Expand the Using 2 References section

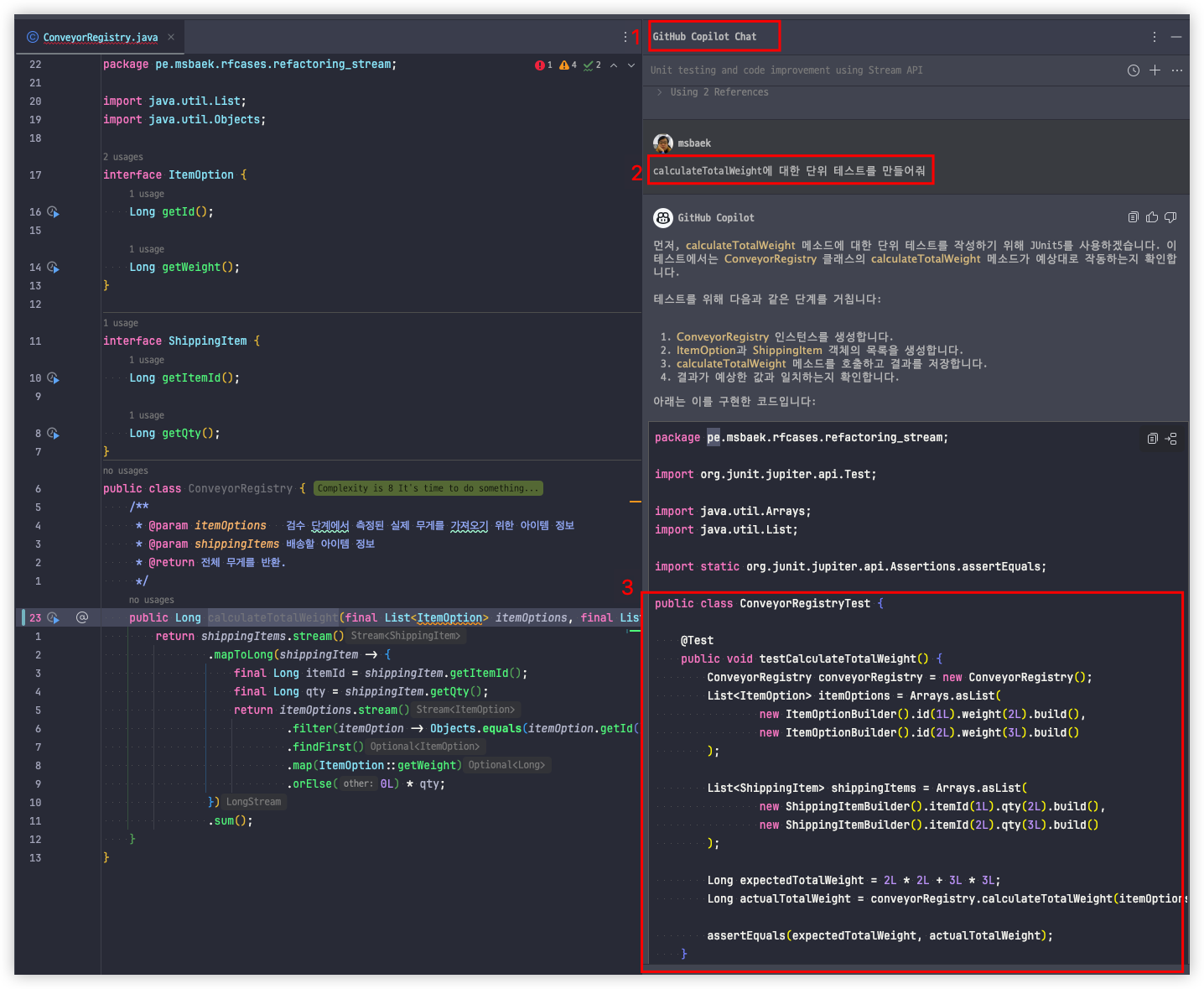pos(714,92)
